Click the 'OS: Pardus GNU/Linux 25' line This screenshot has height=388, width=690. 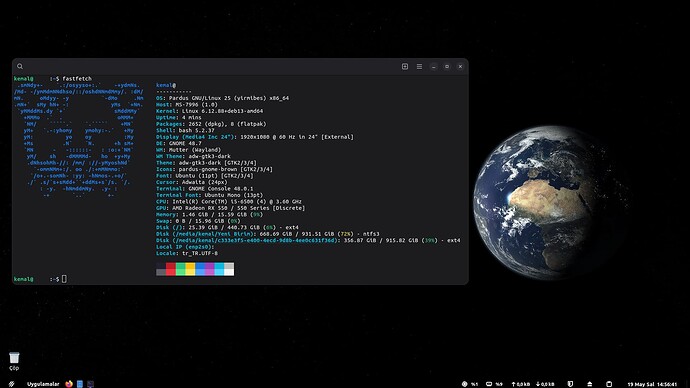222,98
